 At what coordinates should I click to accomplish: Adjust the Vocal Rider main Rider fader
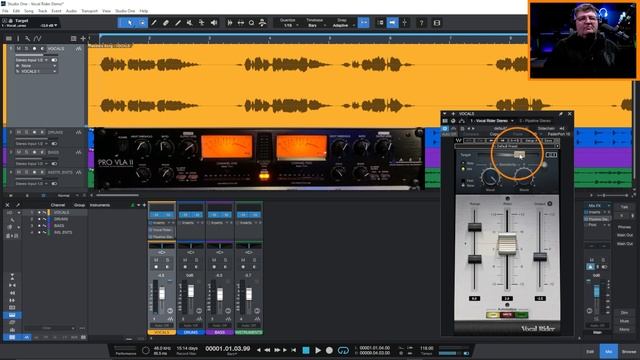coord(507,244)
